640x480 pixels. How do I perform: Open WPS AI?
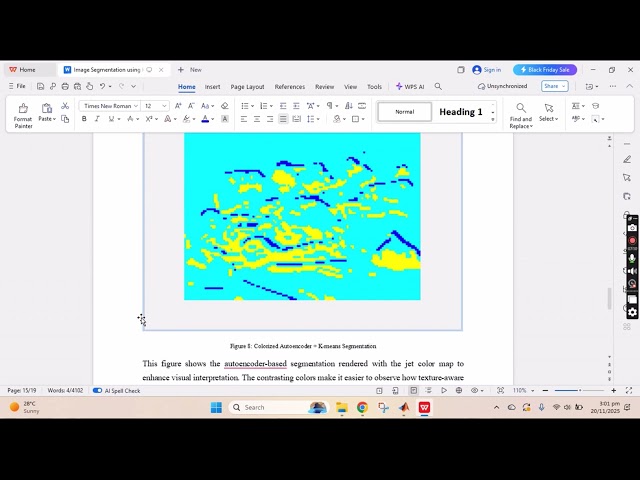[410, 87]
